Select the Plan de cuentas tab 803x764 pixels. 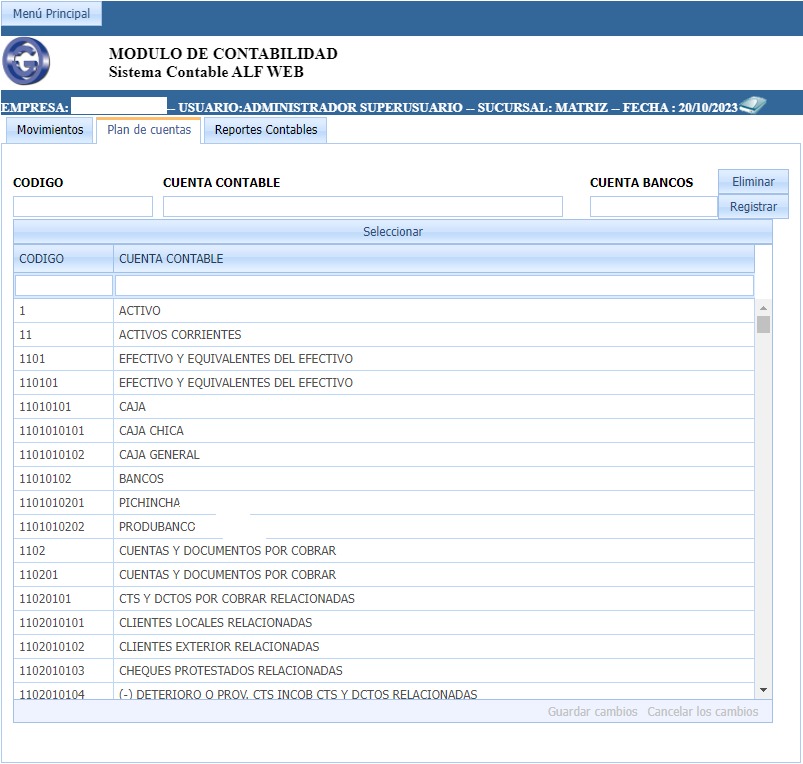pos(149,130)
